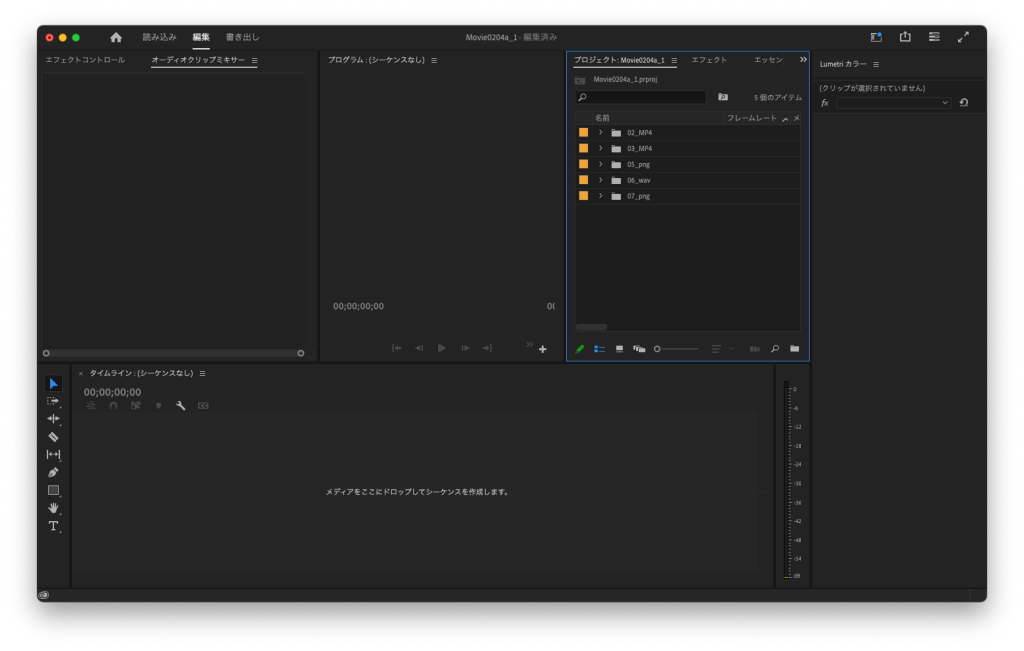
Task: Choose the Type (T) tool
Action: pyautogui.click(x=53, y=526)
